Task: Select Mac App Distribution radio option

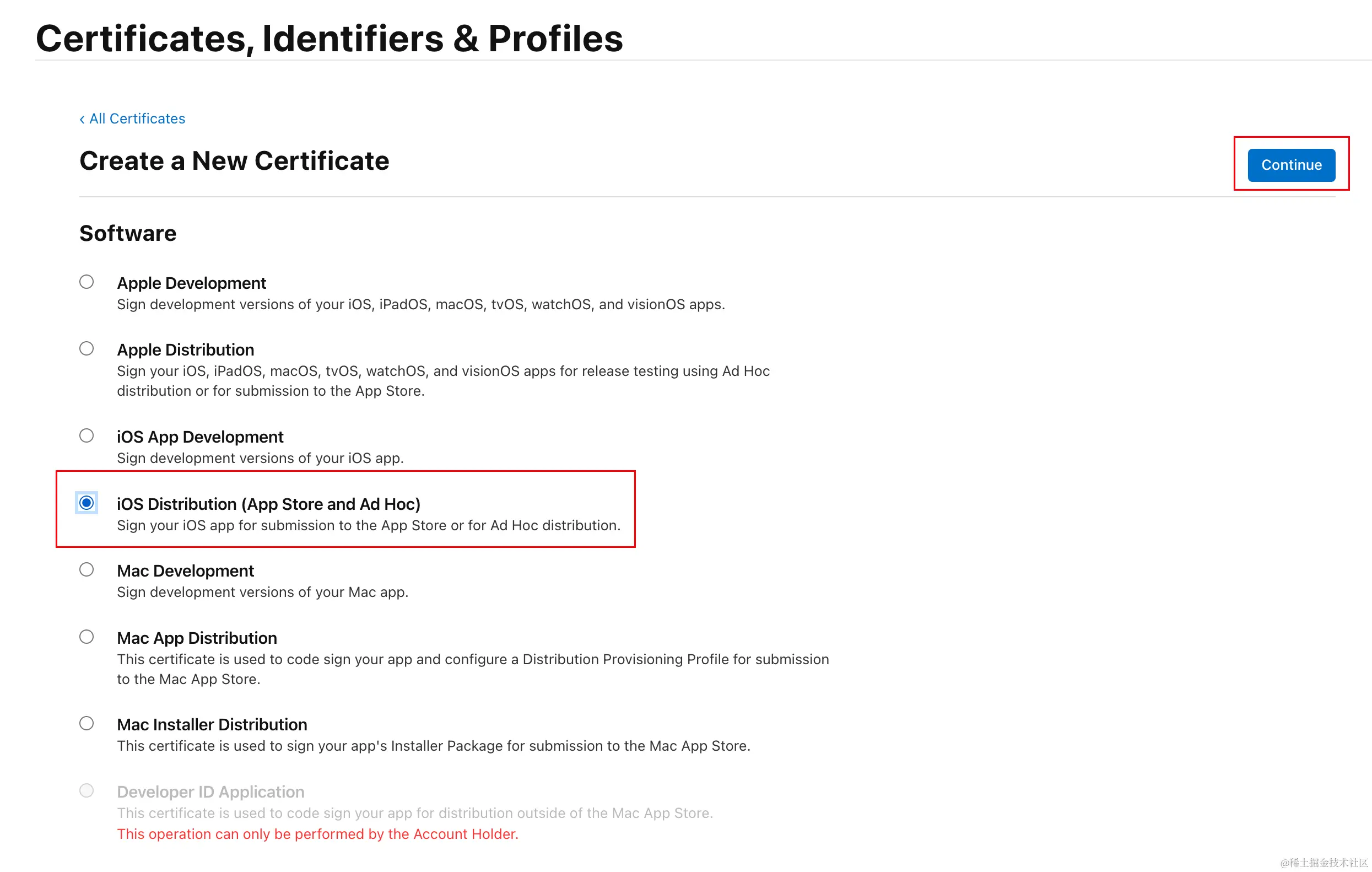Action: pos(87,637)
